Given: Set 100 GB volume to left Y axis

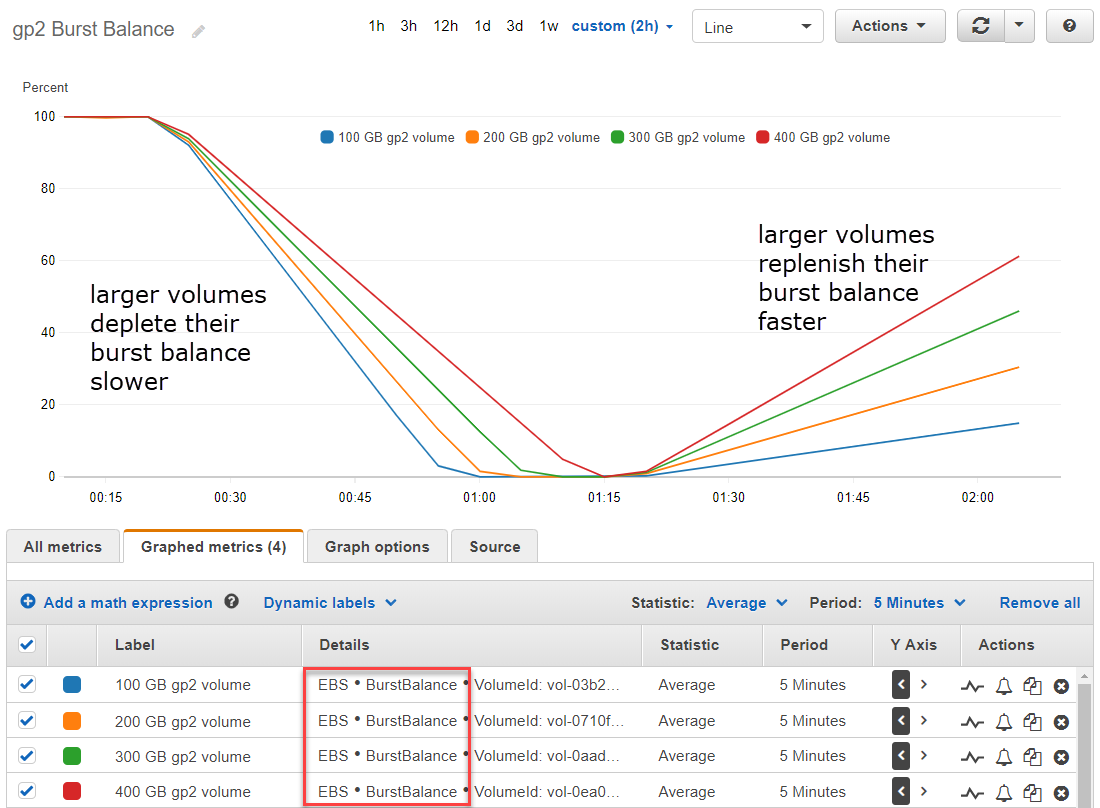Looking at the screenshot, I should [x=901, y=685].
